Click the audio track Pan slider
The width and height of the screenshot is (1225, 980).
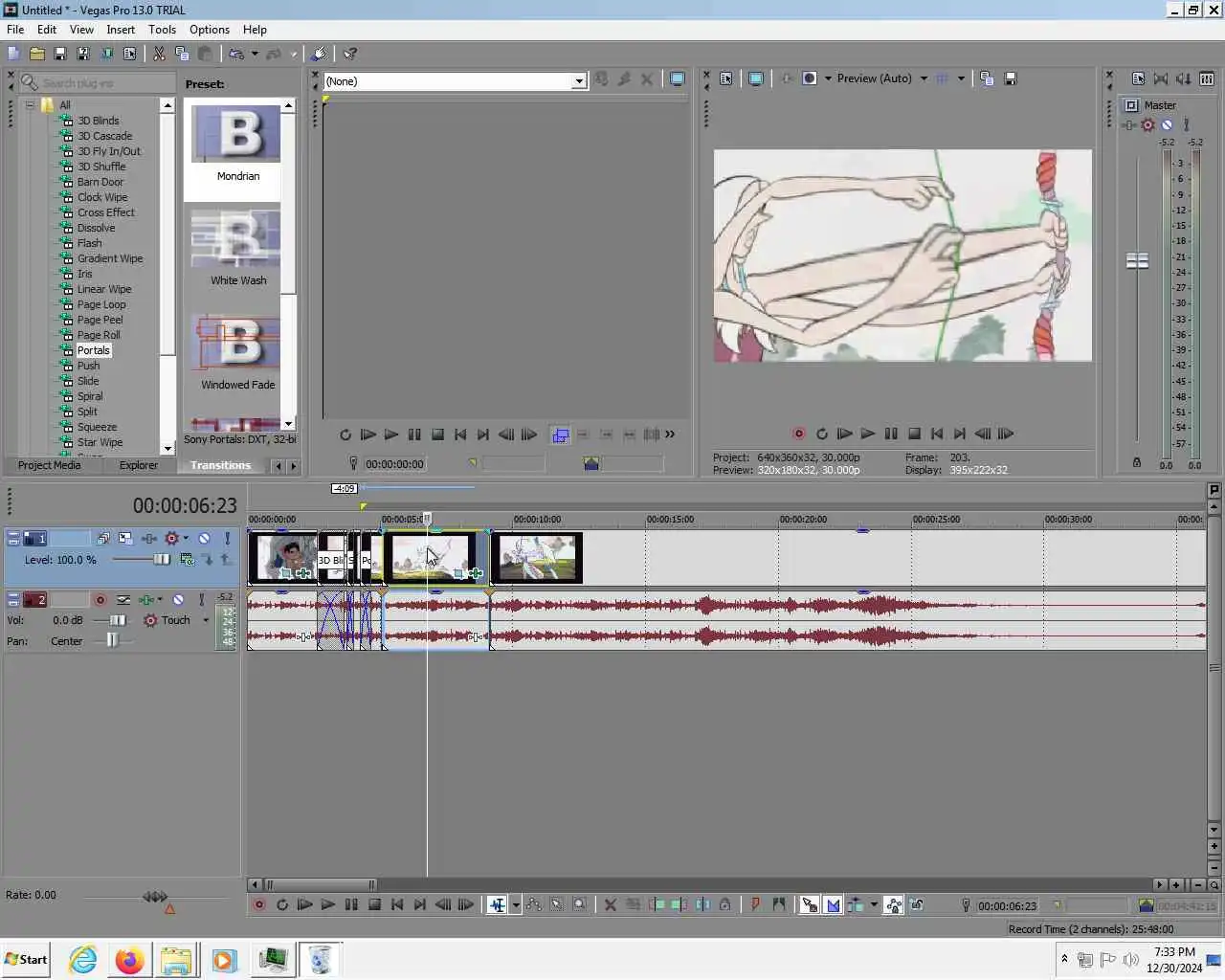pos(111,641)
